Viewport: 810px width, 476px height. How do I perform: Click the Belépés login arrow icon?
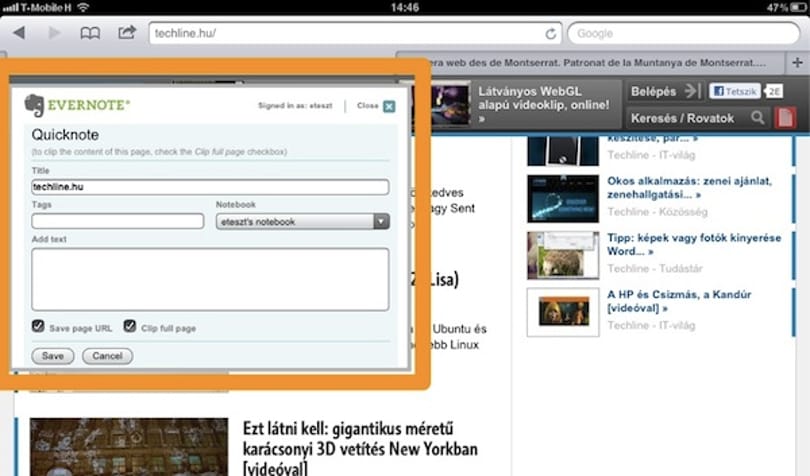691,91
